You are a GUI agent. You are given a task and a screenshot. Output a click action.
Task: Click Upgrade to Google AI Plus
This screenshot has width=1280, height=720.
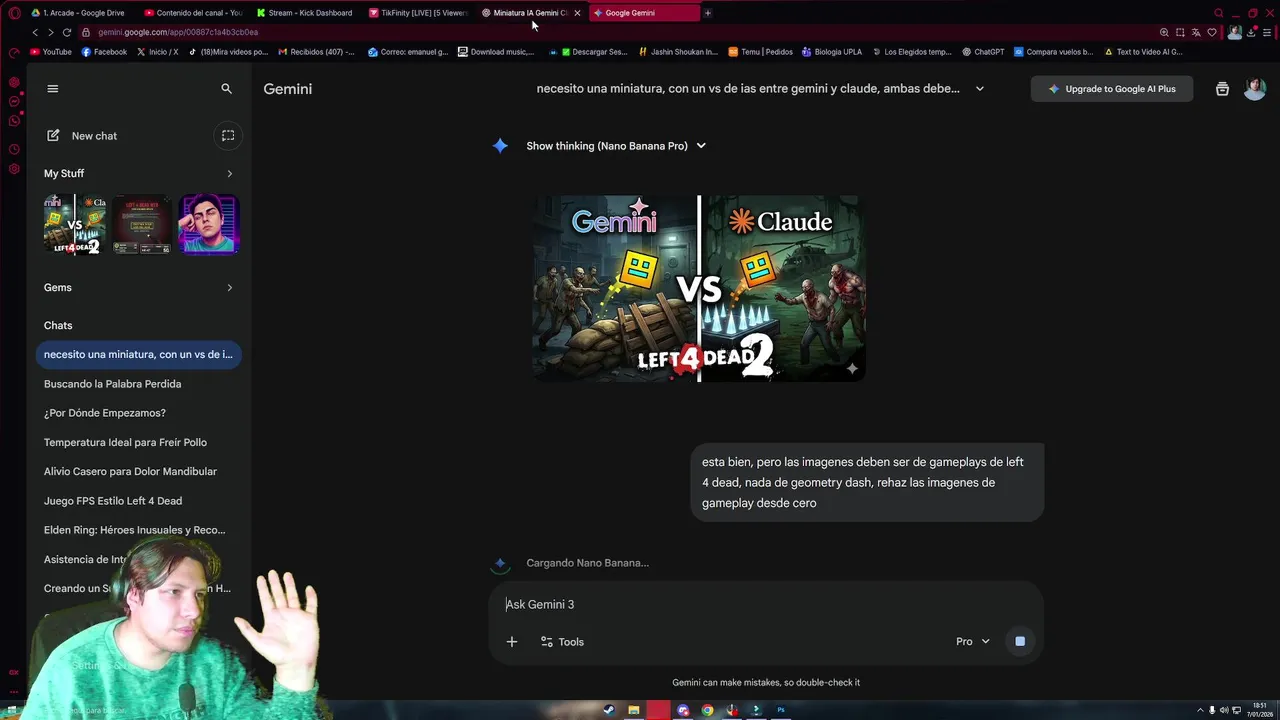click(1111, 89)
